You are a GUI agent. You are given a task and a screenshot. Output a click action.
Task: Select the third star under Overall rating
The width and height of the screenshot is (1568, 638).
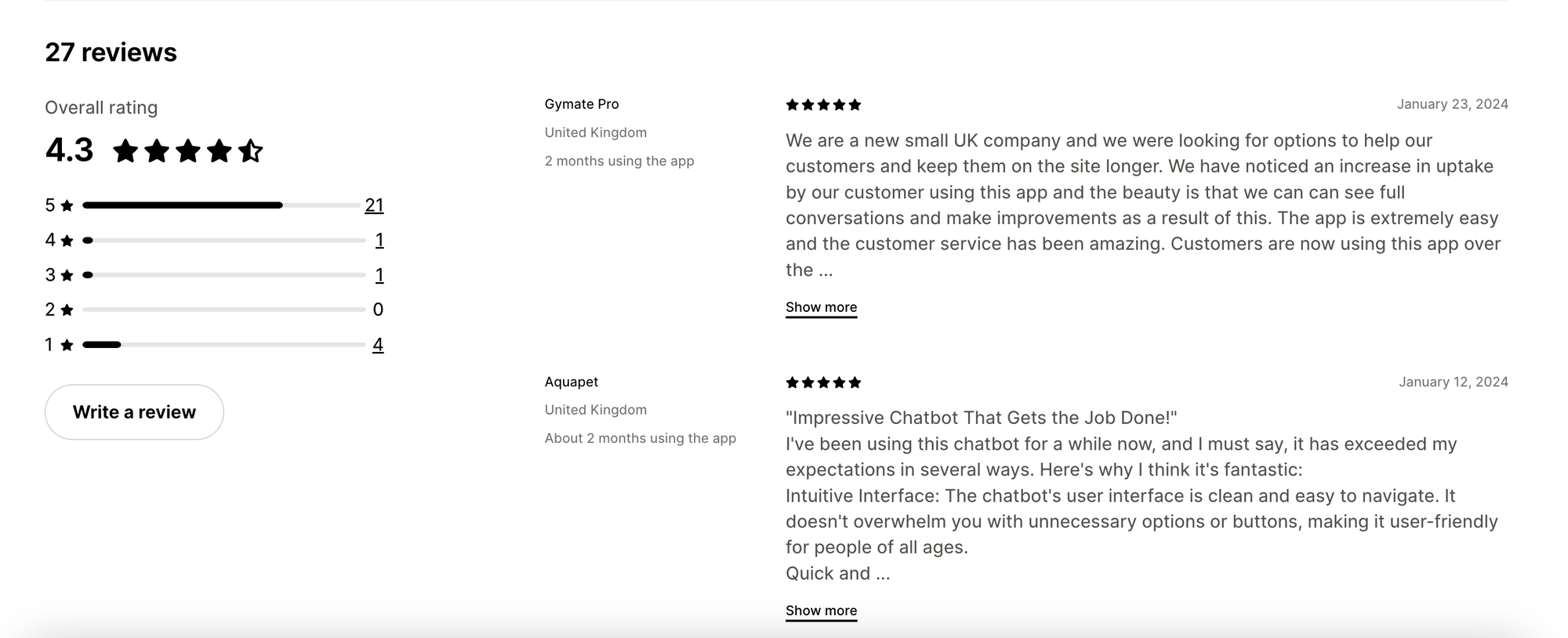coord(188,150)
